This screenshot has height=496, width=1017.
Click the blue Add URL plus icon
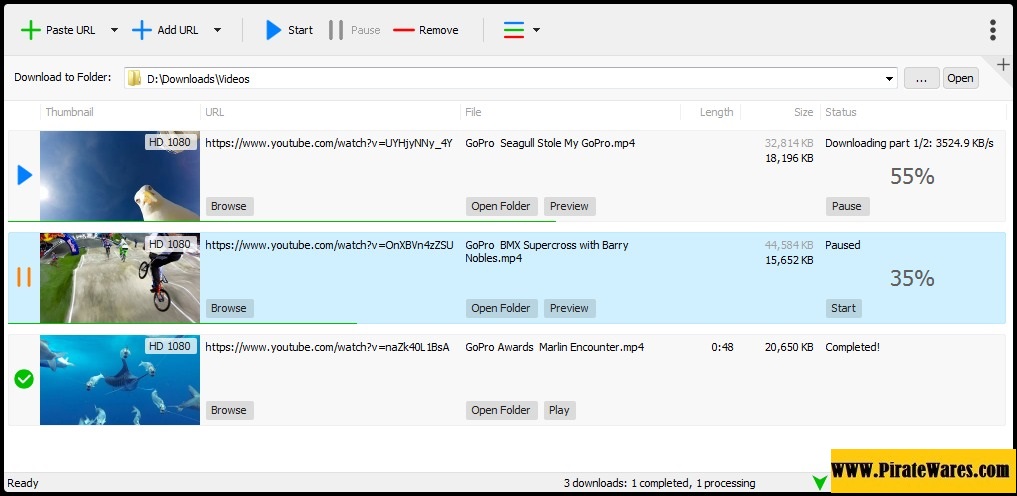click(x=142, y=30)
